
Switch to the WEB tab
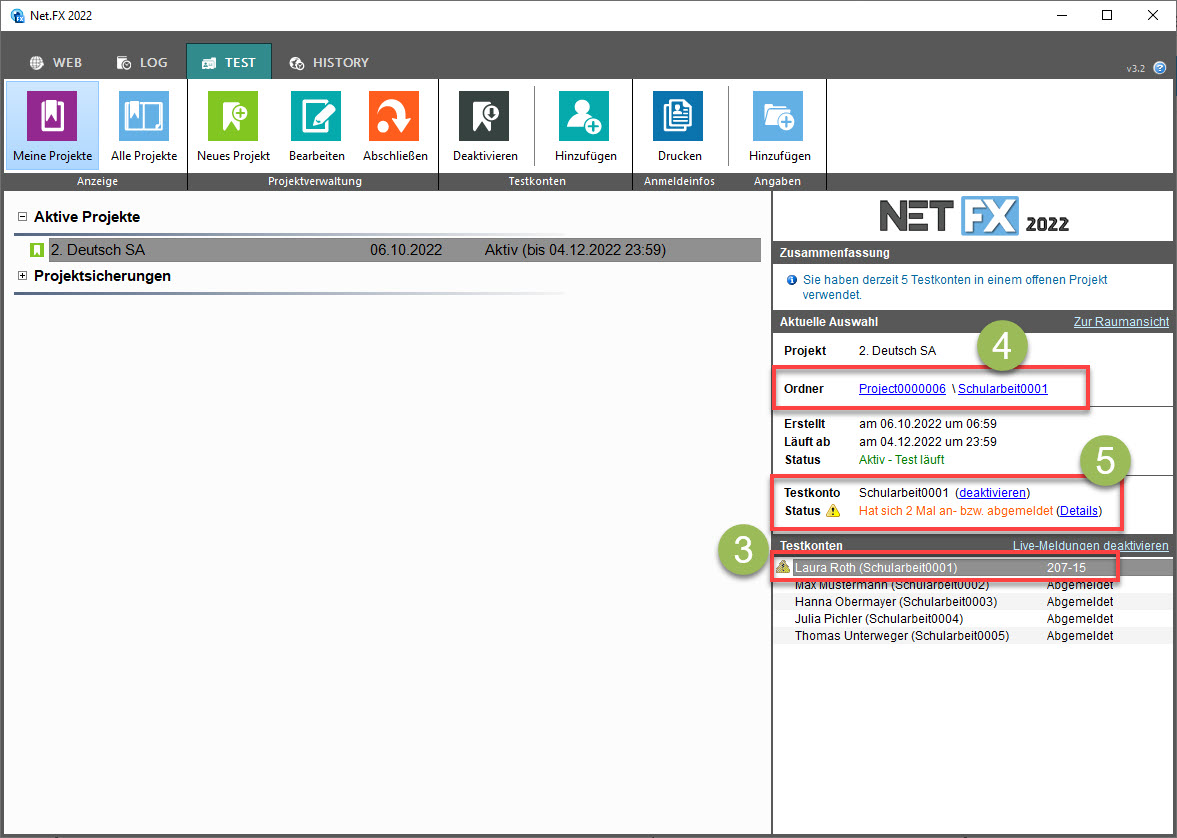56,62
